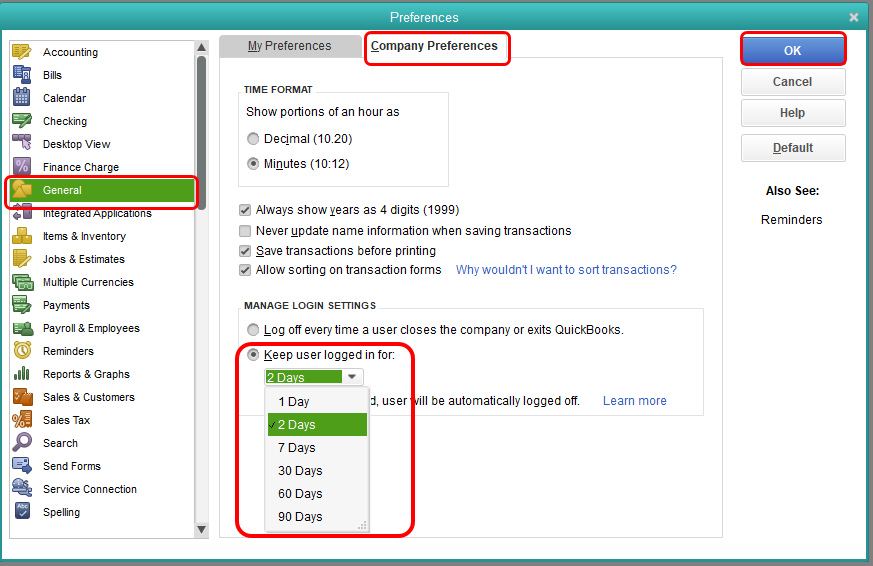Open the Learn more link
This screenshot has width=873, height=566.
pyautogui.click(x=634, y=401)
